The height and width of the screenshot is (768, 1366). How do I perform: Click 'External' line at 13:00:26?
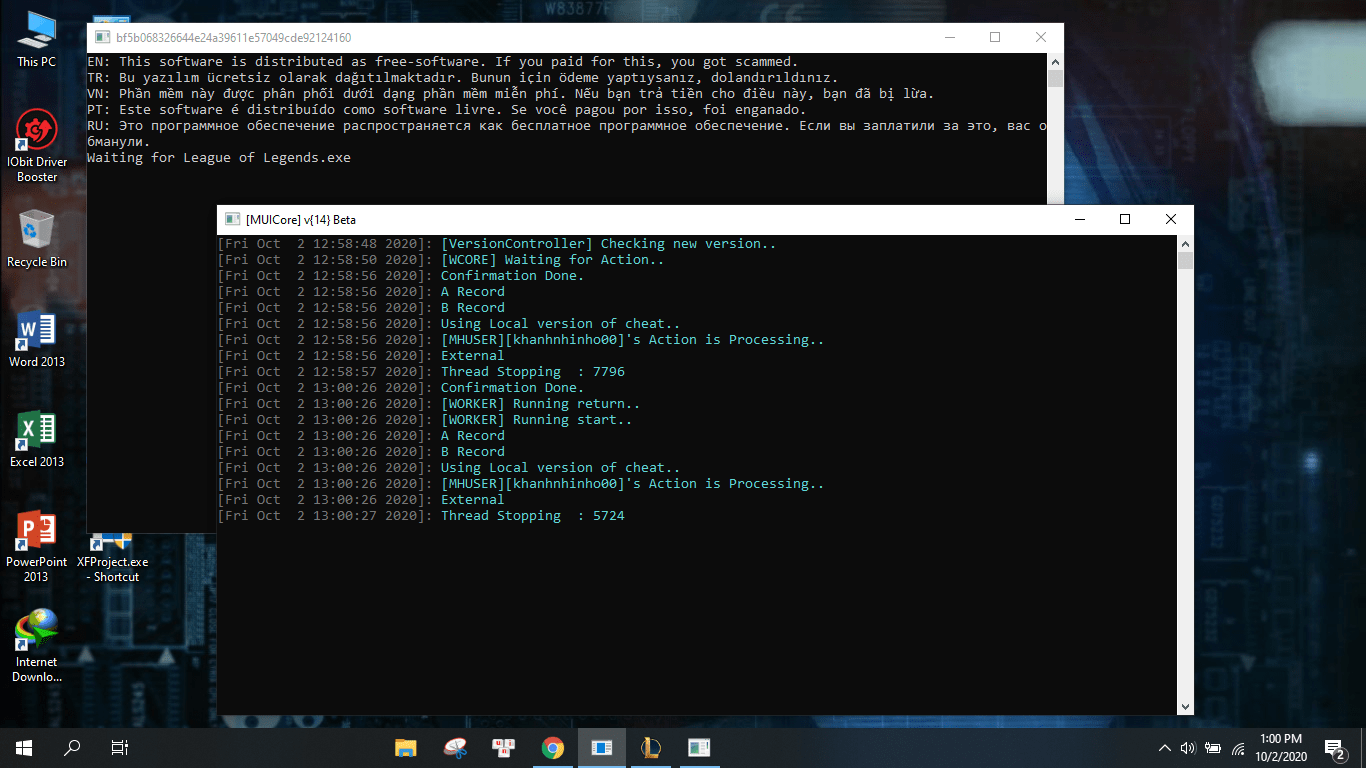[x=473, y=499]
